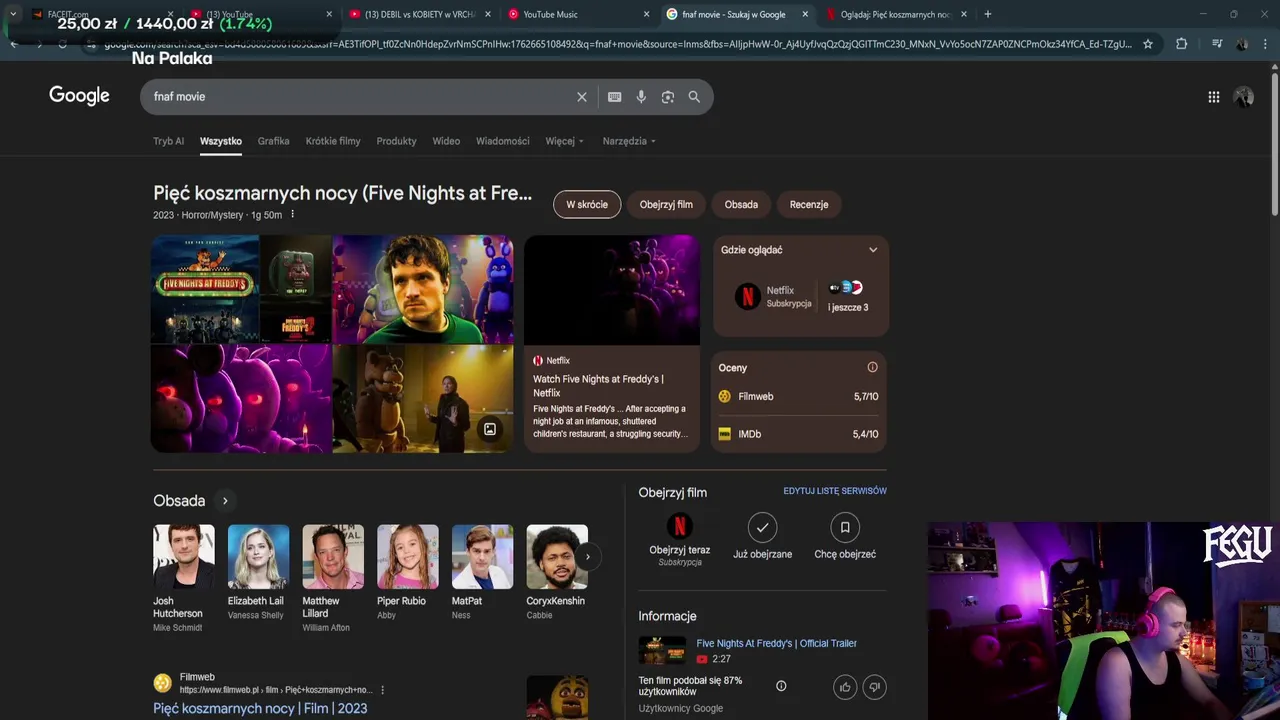
Task: Click the Obsada chip
Action: click(x=741, y=204)
